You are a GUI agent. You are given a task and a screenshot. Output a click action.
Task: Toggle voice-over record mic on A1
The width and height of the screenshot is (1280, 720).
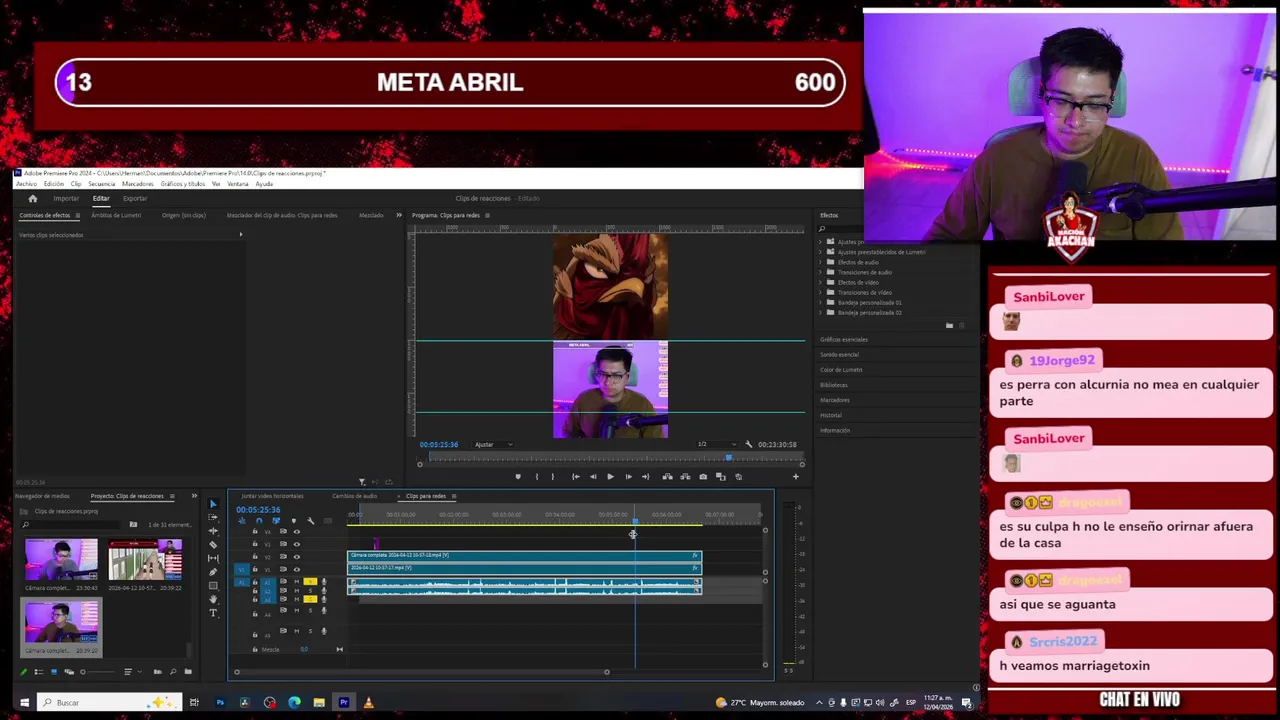[x=323, y=581]
